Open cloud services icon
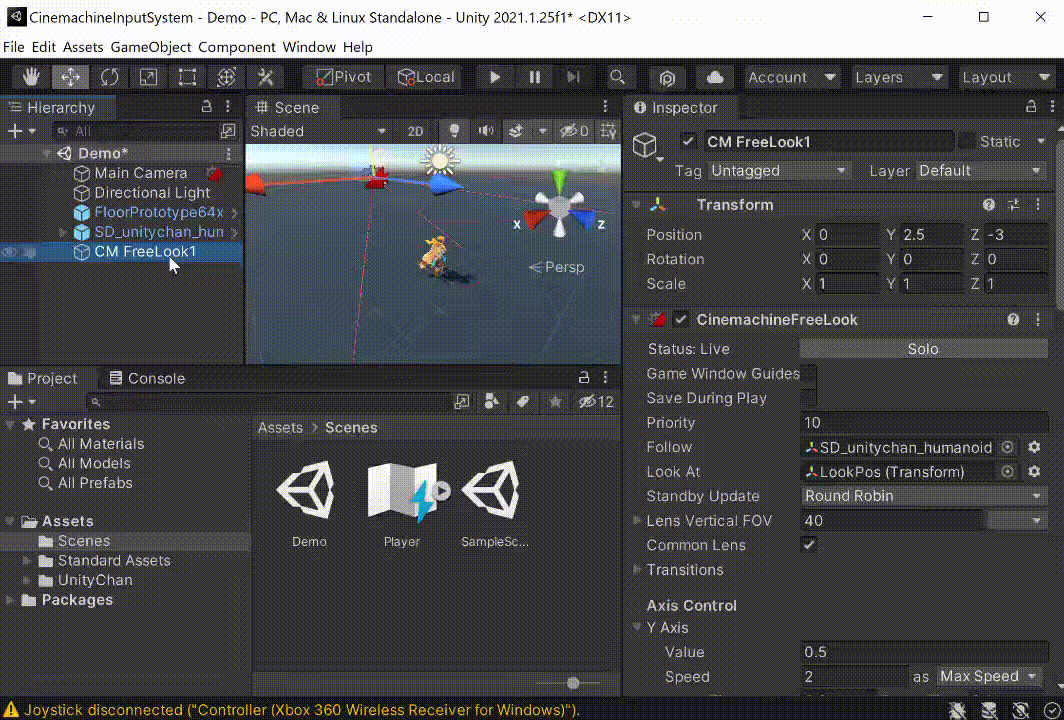Viewport: 1064px width, 720px height. (715, 77)
